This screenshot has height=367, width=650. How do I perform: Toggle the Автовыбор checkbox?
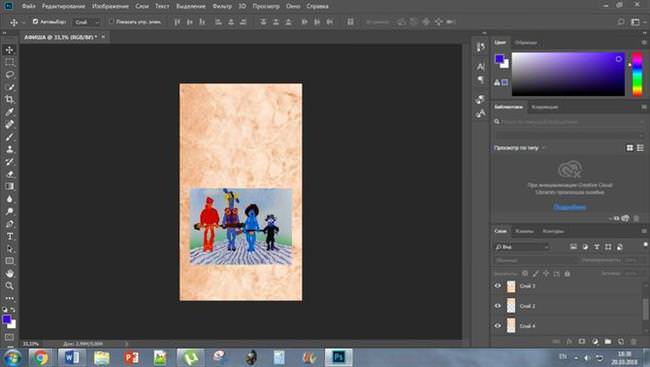tap(35, 22)
